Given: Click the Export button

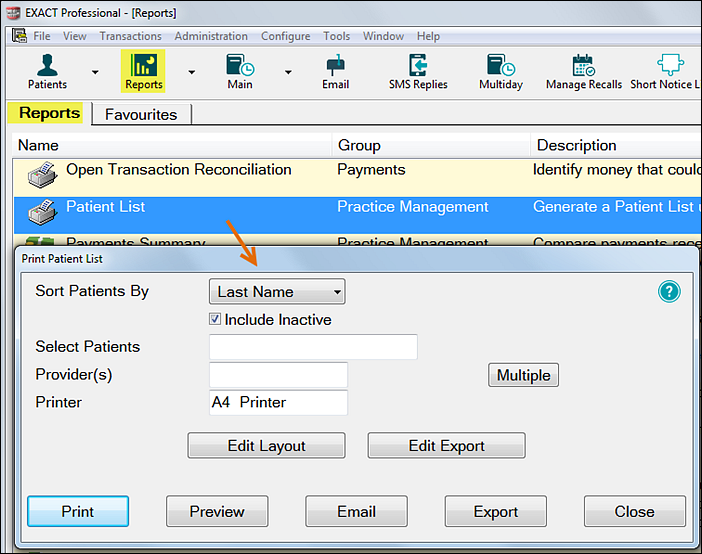Looking at the screenshot, I should [x=496, y=511].
